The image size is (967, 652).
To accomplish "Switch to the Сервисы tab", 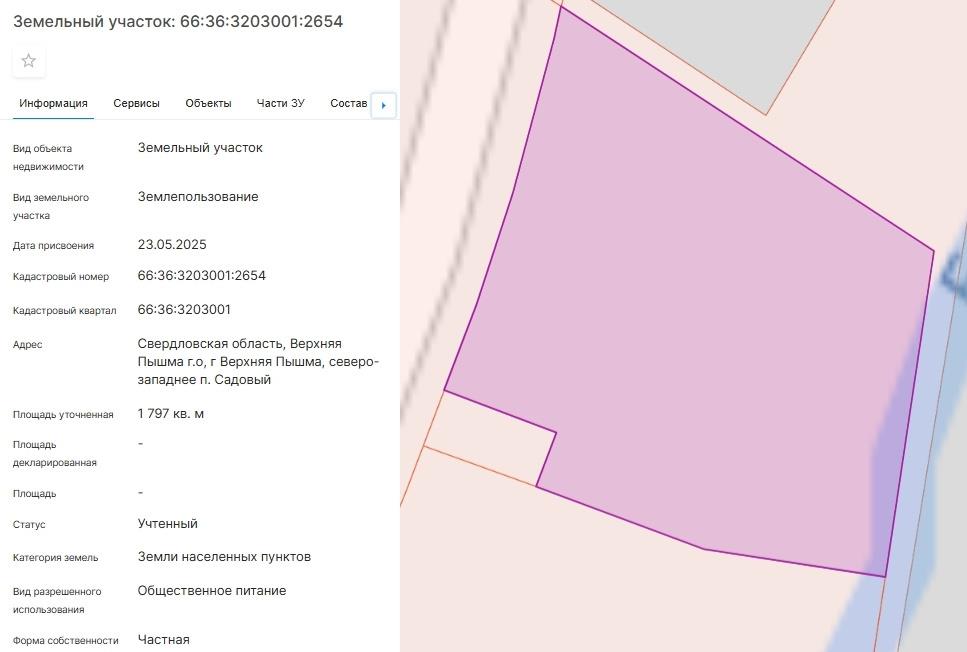I will click(136, 103).
